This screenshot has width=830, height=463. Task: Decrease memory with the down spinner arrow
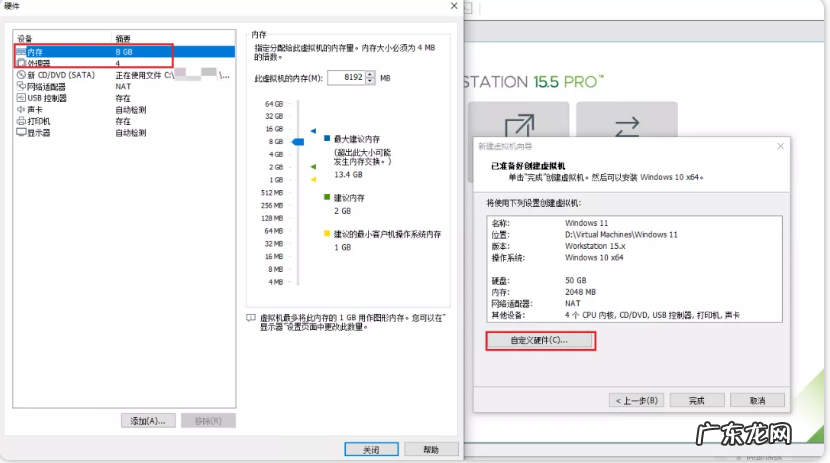370,81
